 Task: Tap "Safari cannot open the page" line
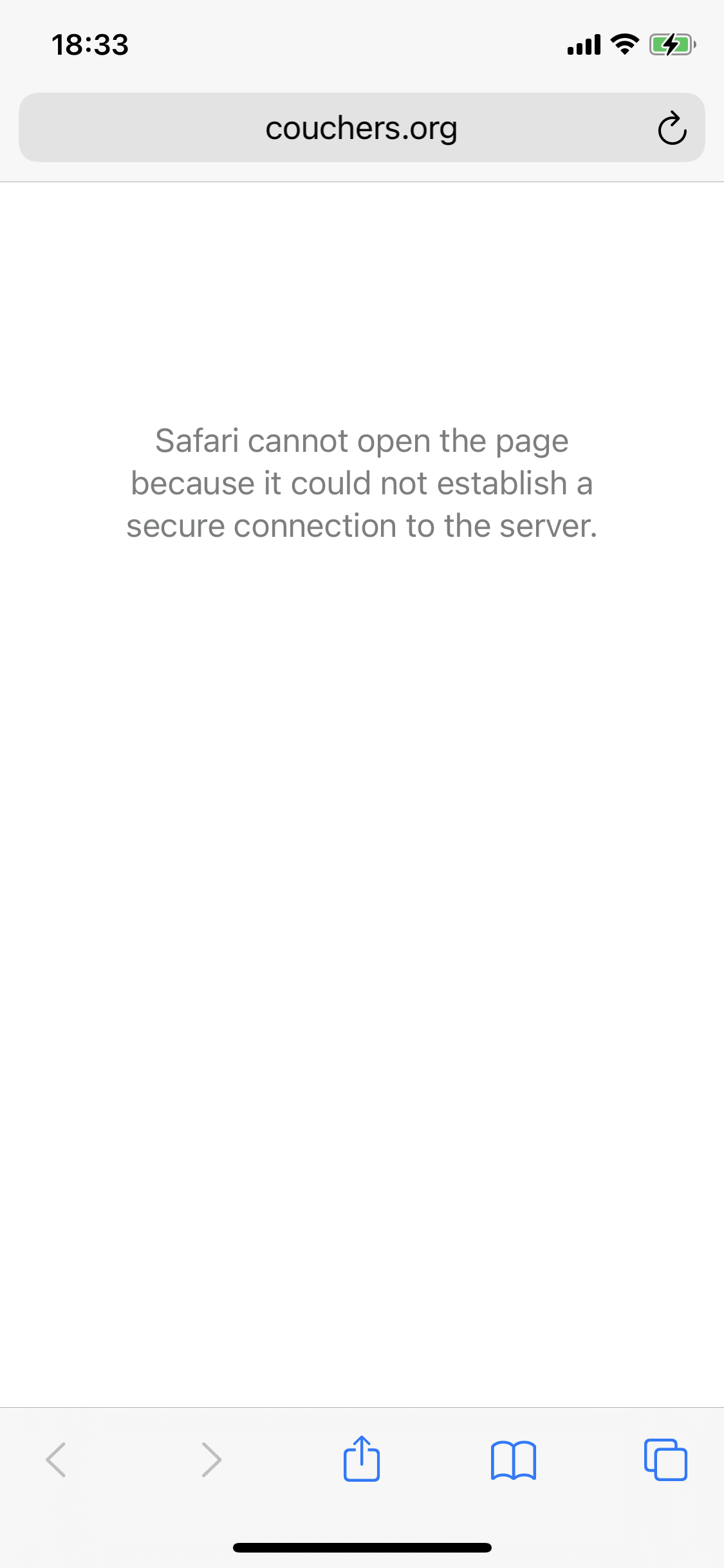coord(362,442)
